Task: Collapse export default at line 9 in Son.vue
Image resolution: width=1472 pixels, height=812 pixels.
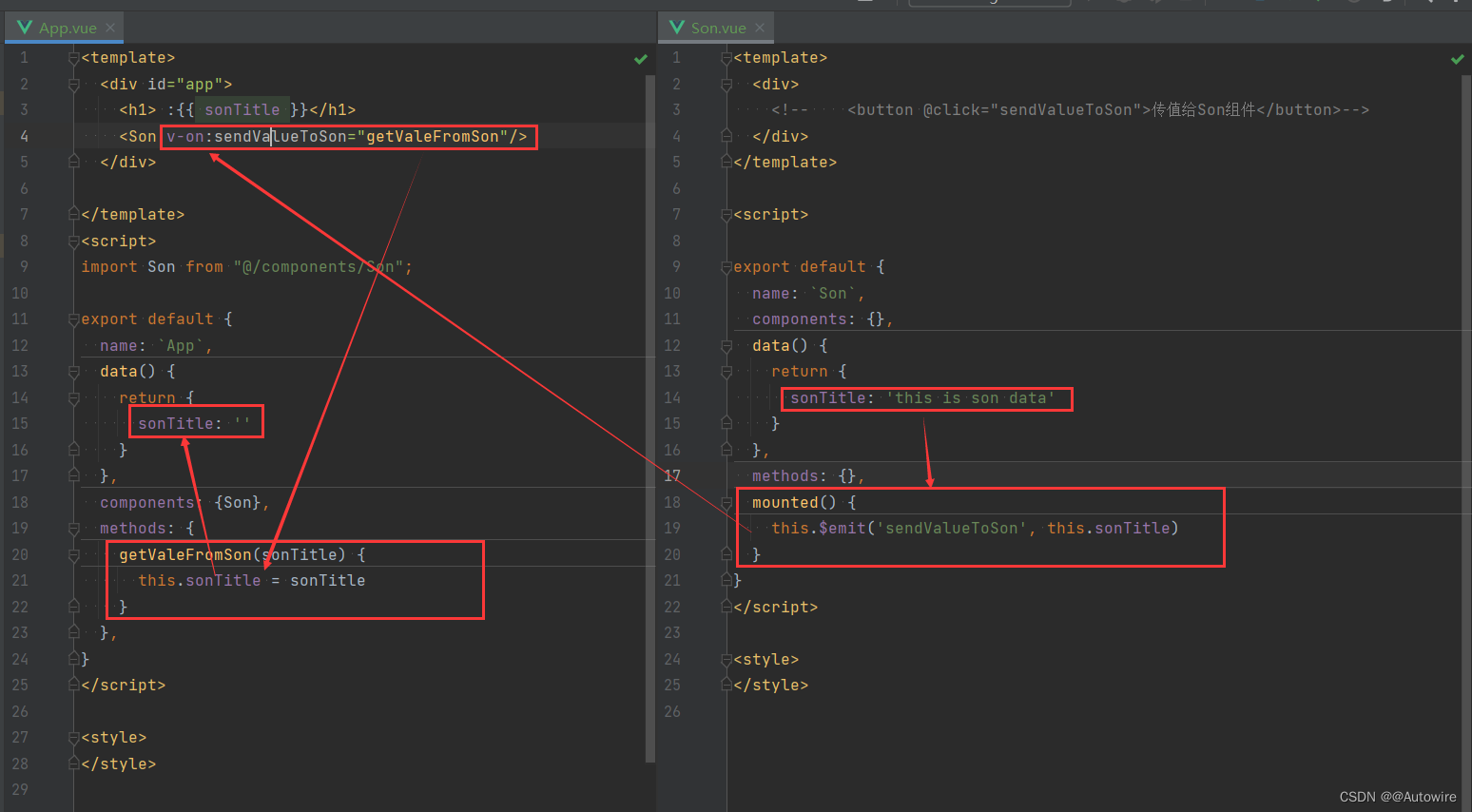Action: point(726,267)
